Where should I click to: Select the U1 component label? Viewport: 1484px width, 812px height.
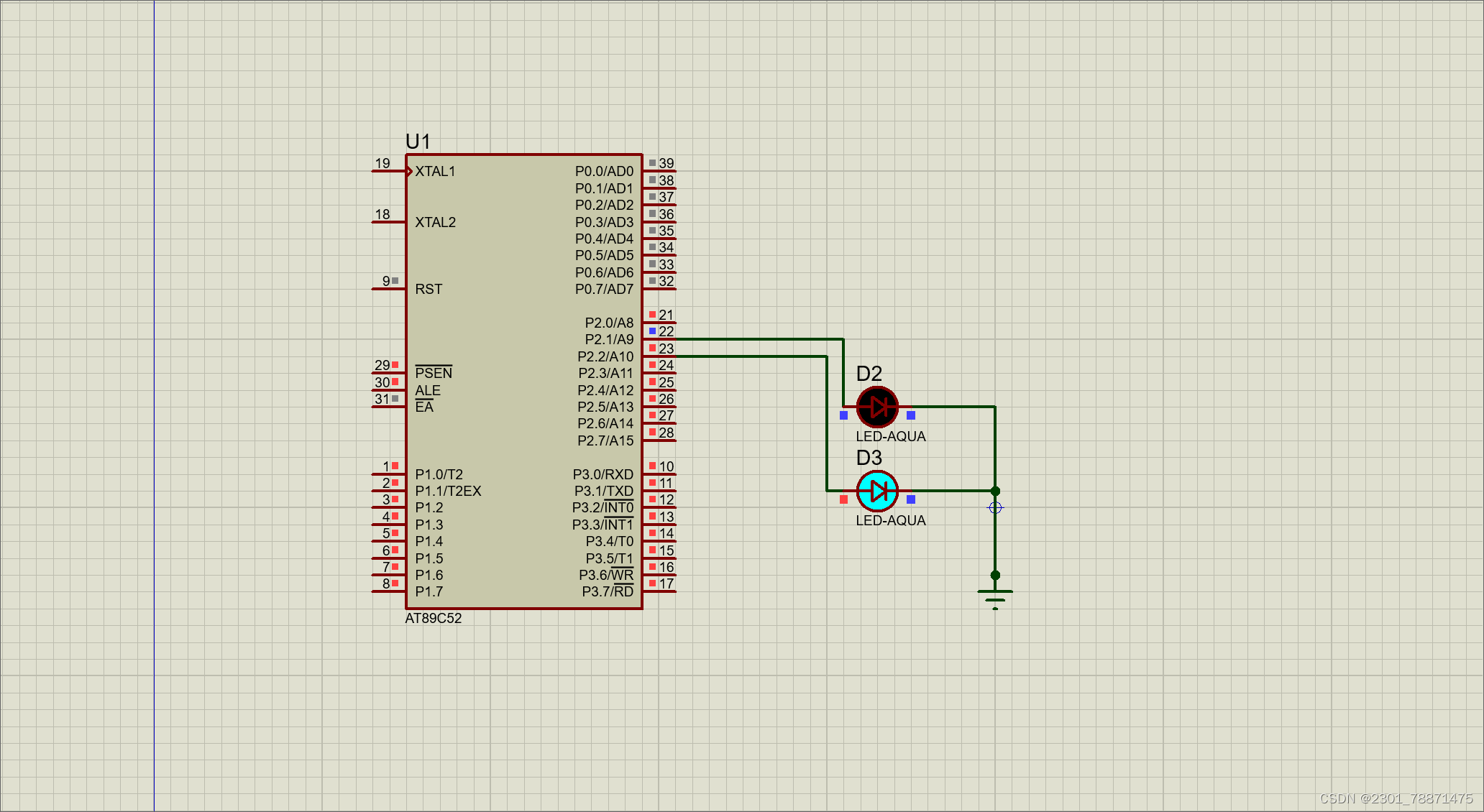pyautogui.click(x=418, y=142)
